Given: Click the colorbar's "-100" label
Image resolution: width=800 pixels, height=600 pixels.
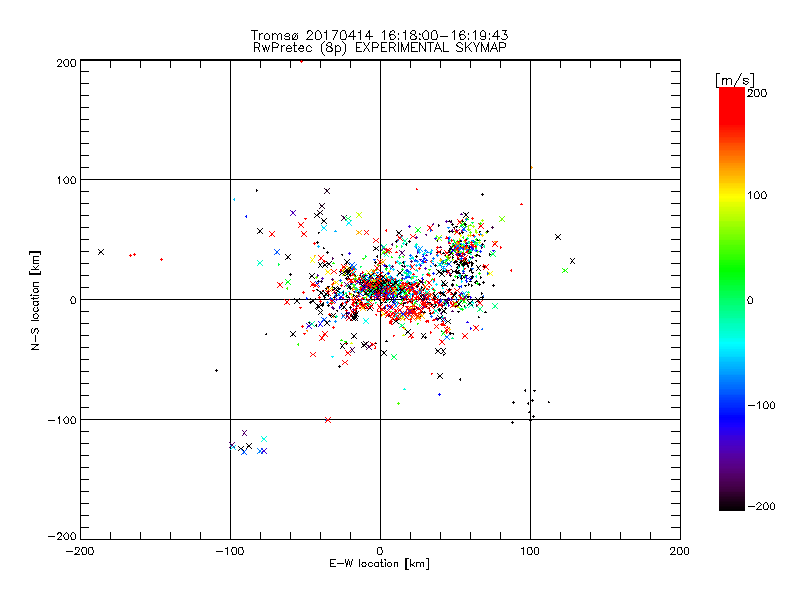Looking at the screenshot, I should pyautogui.click(x=761, y=405).
